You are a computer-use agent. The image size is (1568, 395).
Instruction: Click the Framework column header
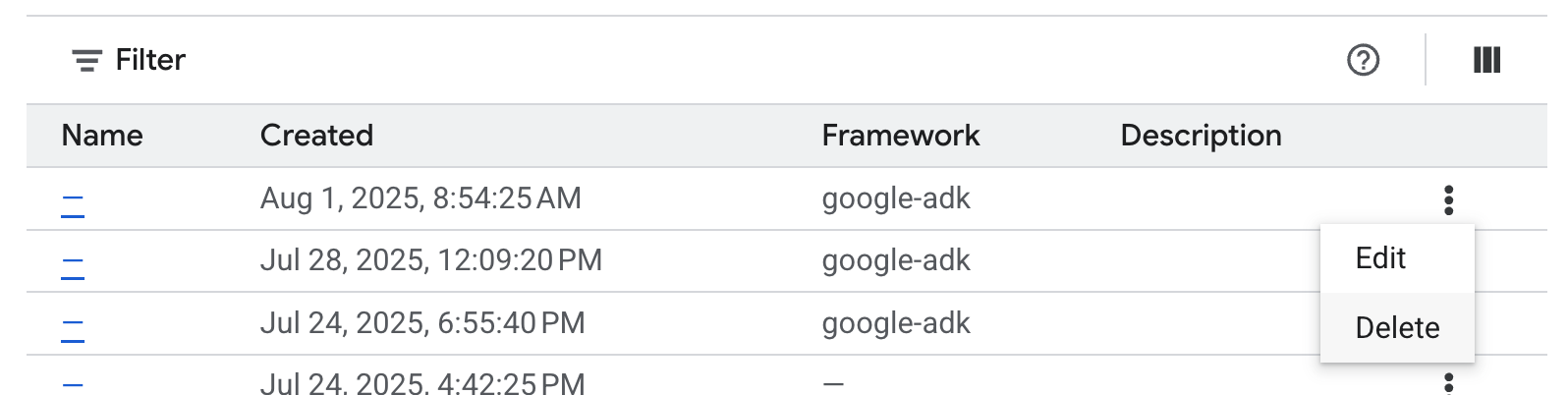coord(900,136)
